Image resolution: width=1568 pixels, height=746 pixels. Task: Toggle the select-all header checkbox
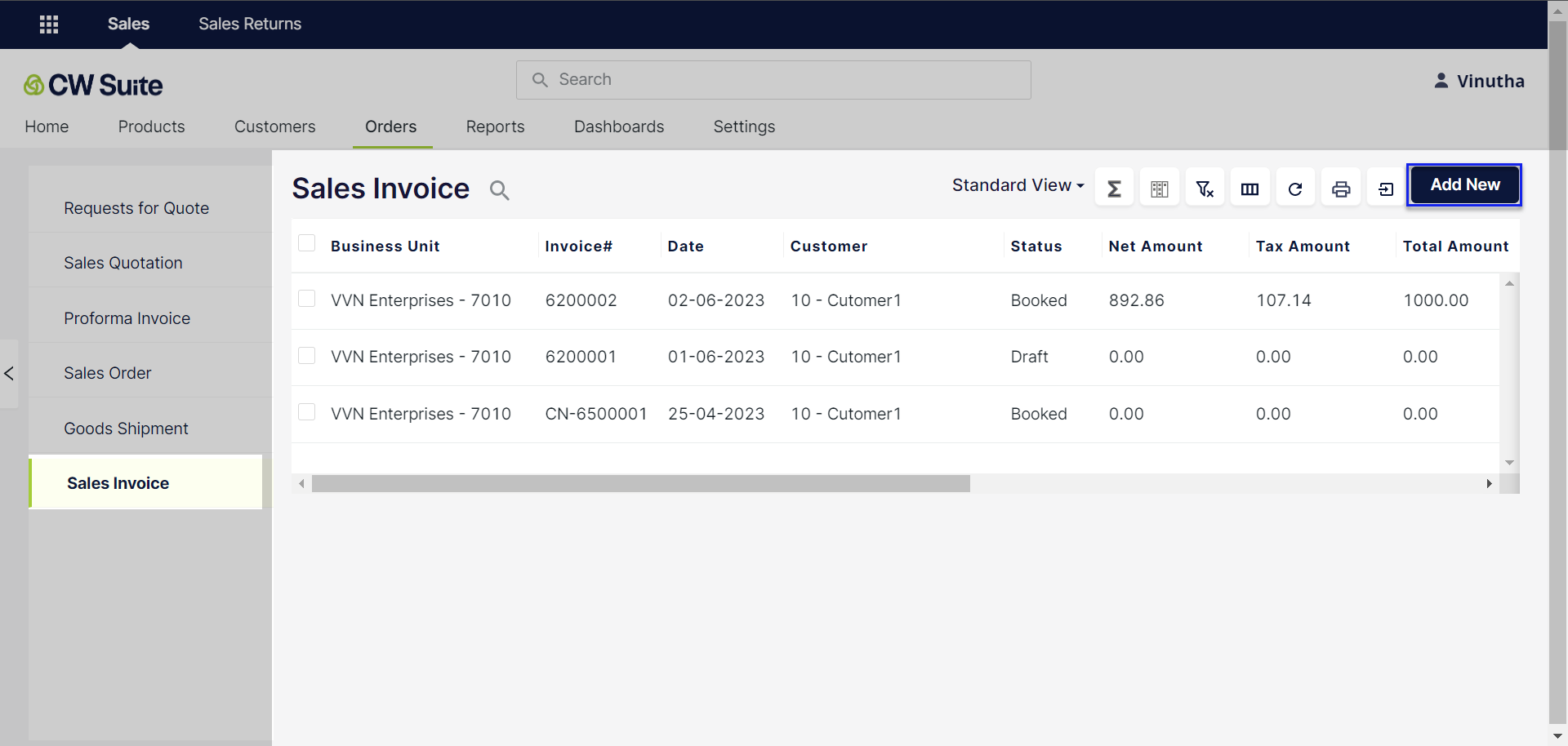(307, 243)
